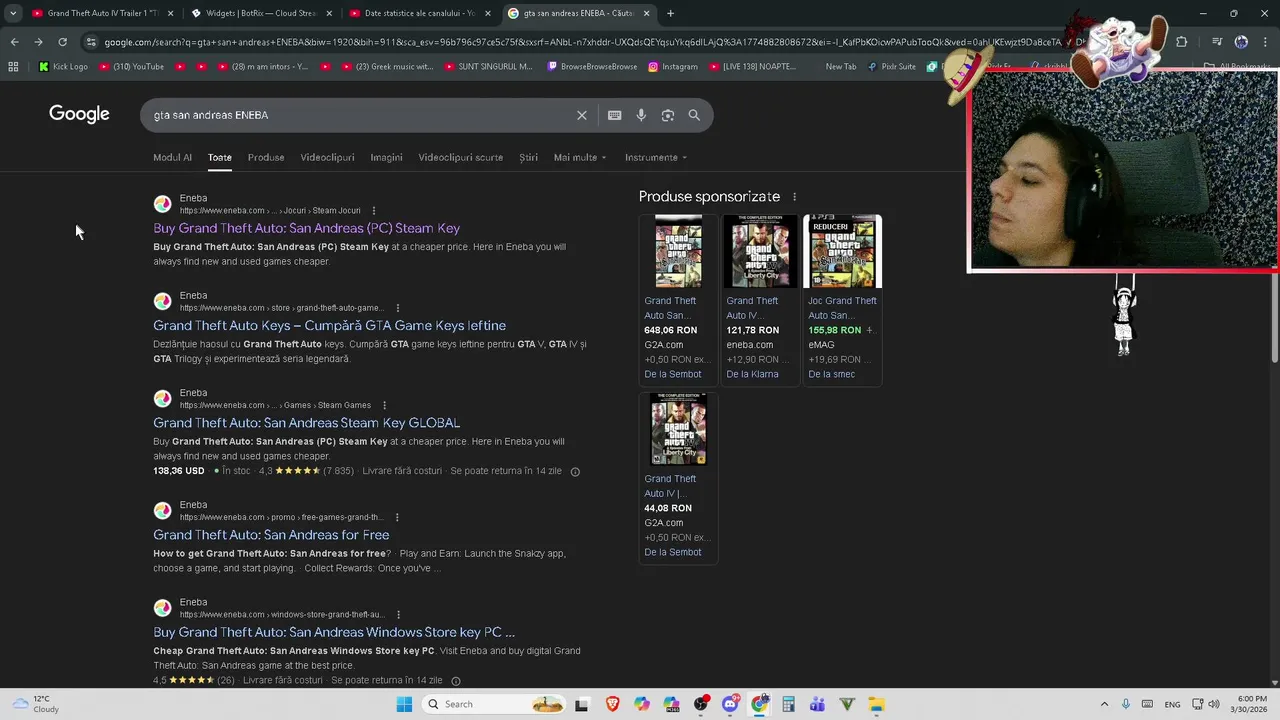Image resolution: width=1280 pixels, height=720 pixels.
Task: Open the eMAG REDUCERI product thumbnail
Action: [842, 252]
